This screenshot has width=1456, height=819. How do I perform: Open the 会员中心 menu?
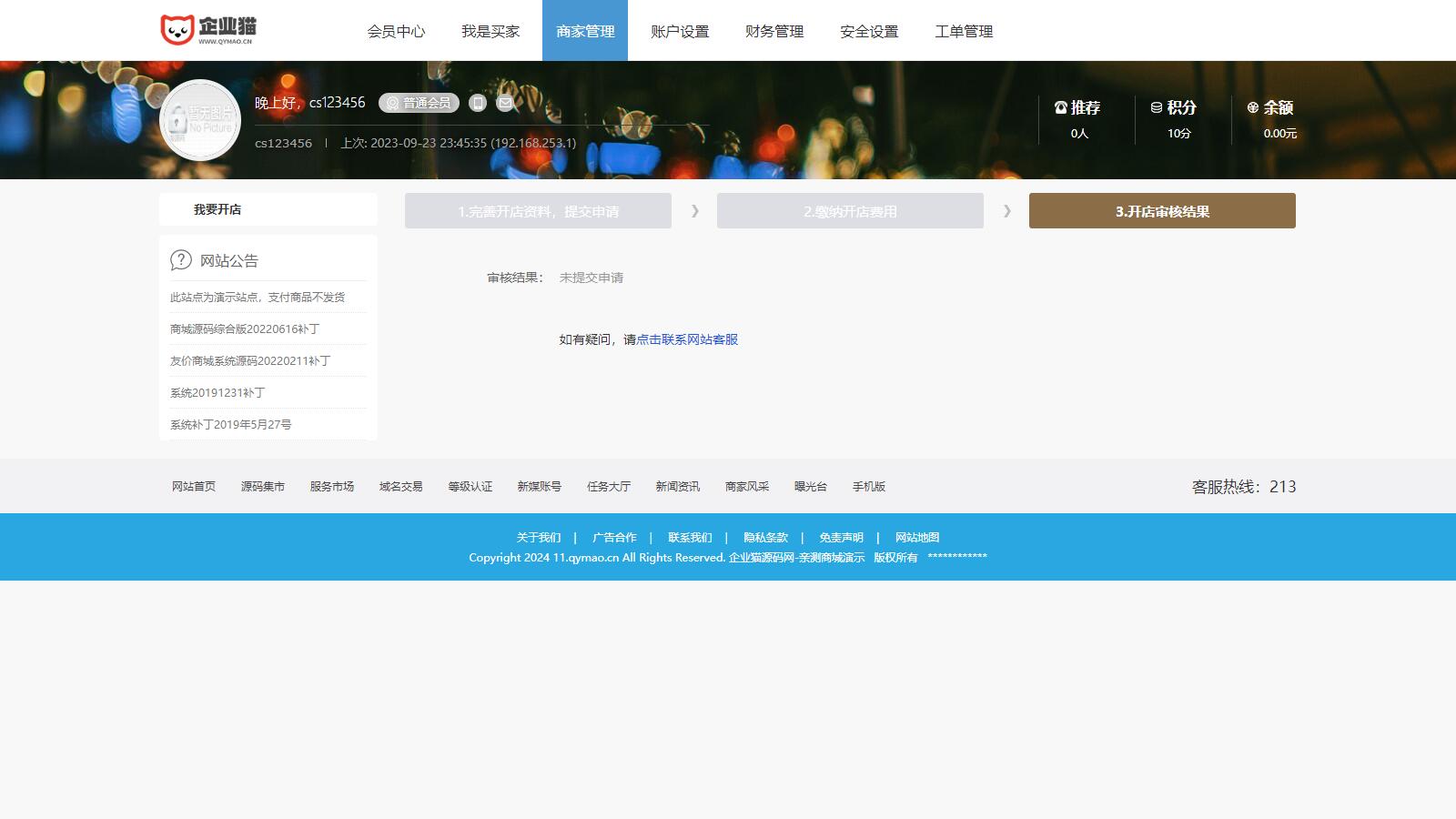pyautogui.click(x=396, y=32)
